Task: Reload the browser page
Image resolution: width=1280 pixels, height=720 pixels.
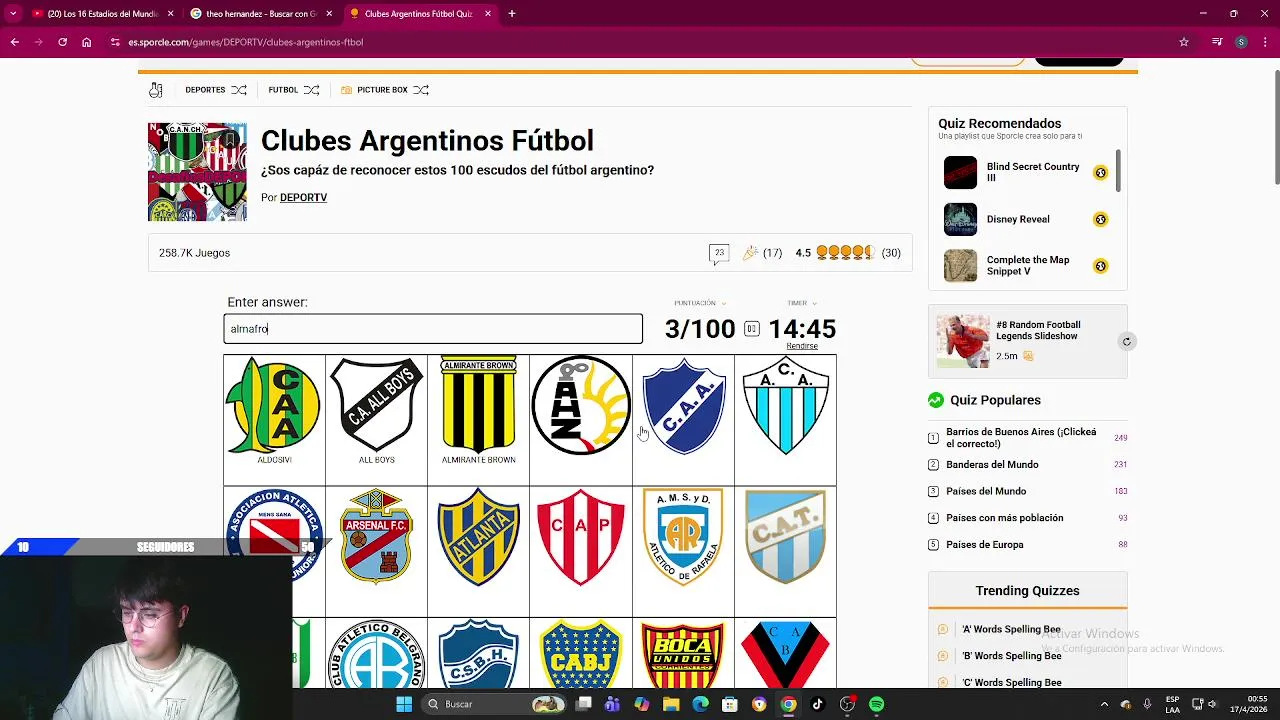Action: 62,42
